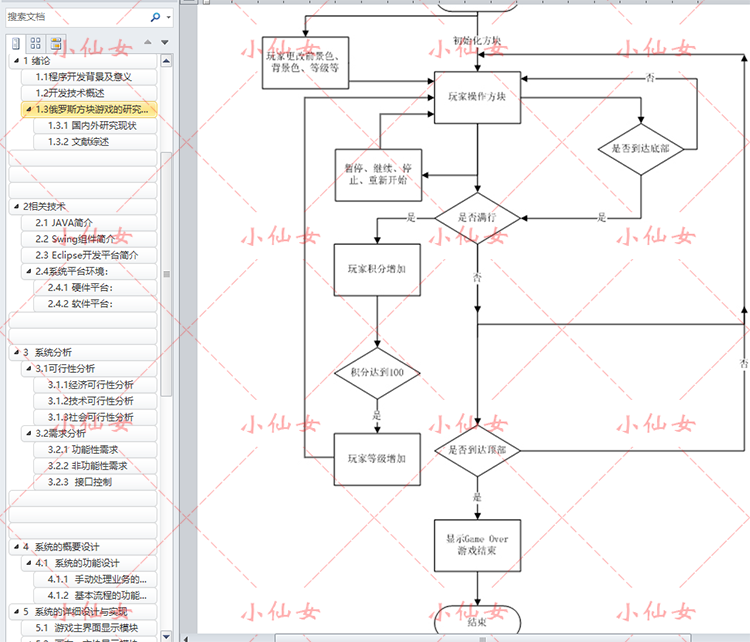Open the search options dropdown arrow
Screen dimensions: 750x642
point(168,17)
